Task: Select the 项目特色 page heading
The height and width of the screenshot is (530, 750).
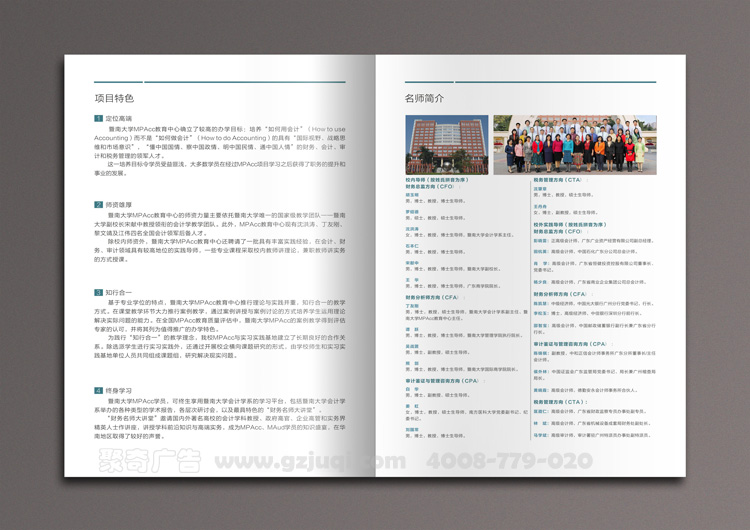Action: (x=113, y=98)
